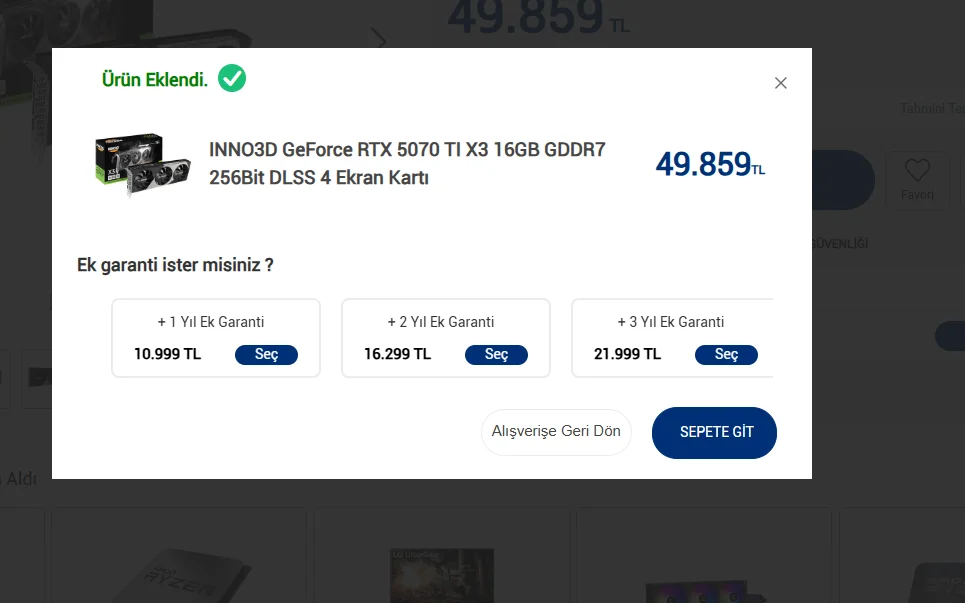This screenshot has width=965, height=603.
Task: Click the next image arrow chevron
Action: (378, 39)
